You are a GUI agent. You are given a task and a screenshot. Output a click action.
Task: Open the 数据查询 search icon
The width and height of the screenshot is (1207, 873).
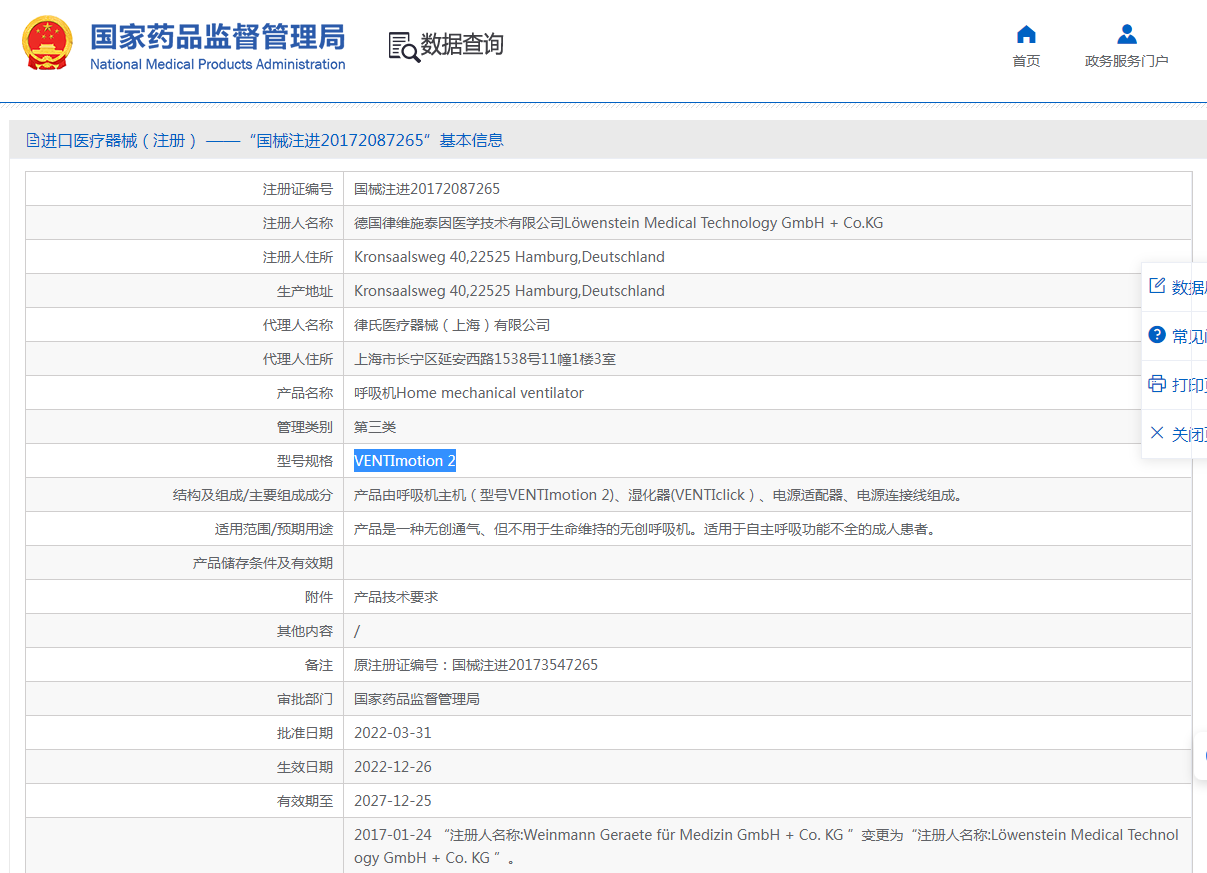403,46
